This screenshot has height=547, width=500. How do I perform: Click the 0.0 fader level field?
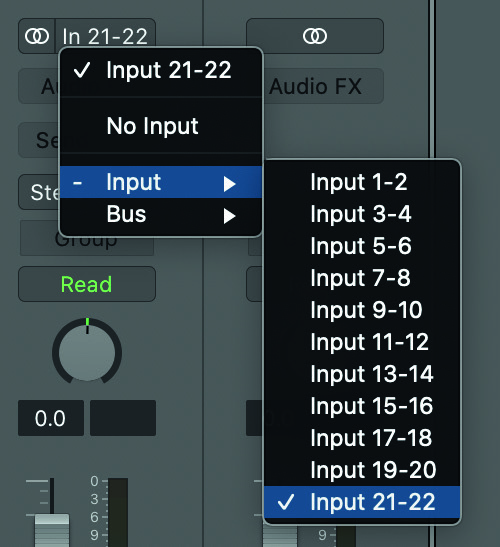(51, 418)
